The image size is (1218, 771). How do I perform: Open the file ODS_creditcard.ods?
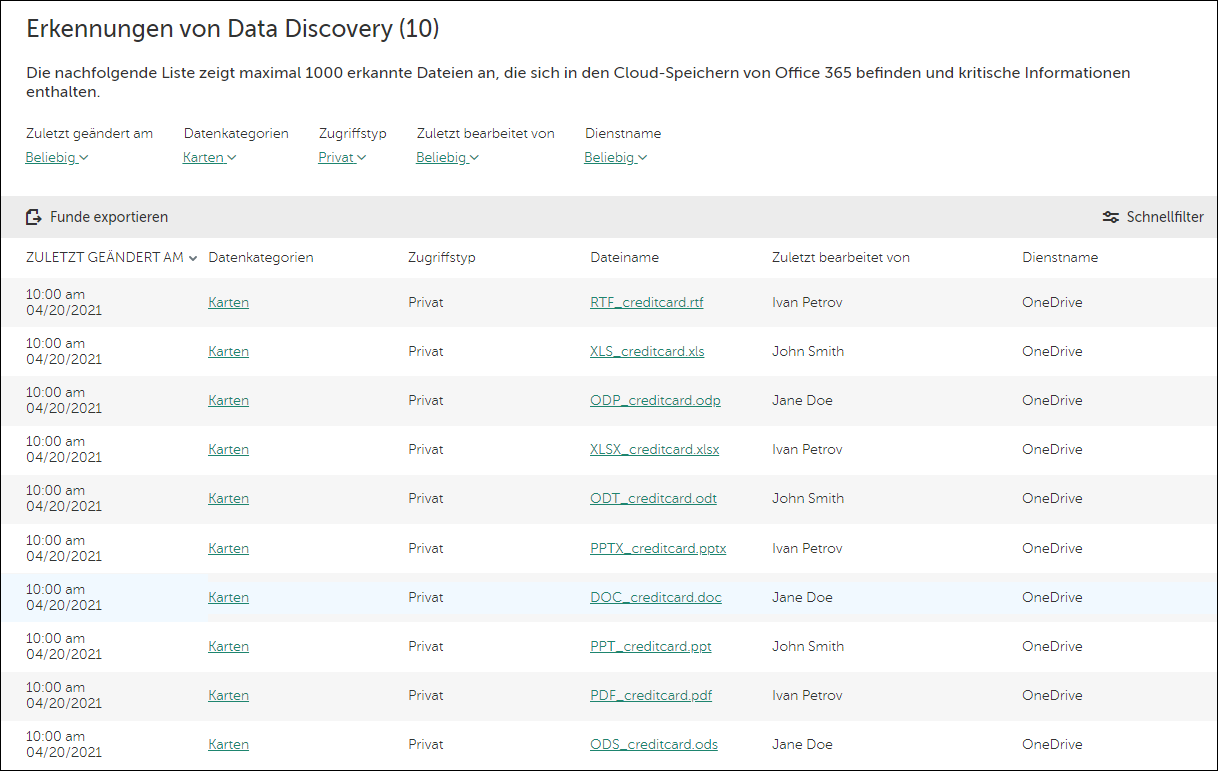point(653,744)
